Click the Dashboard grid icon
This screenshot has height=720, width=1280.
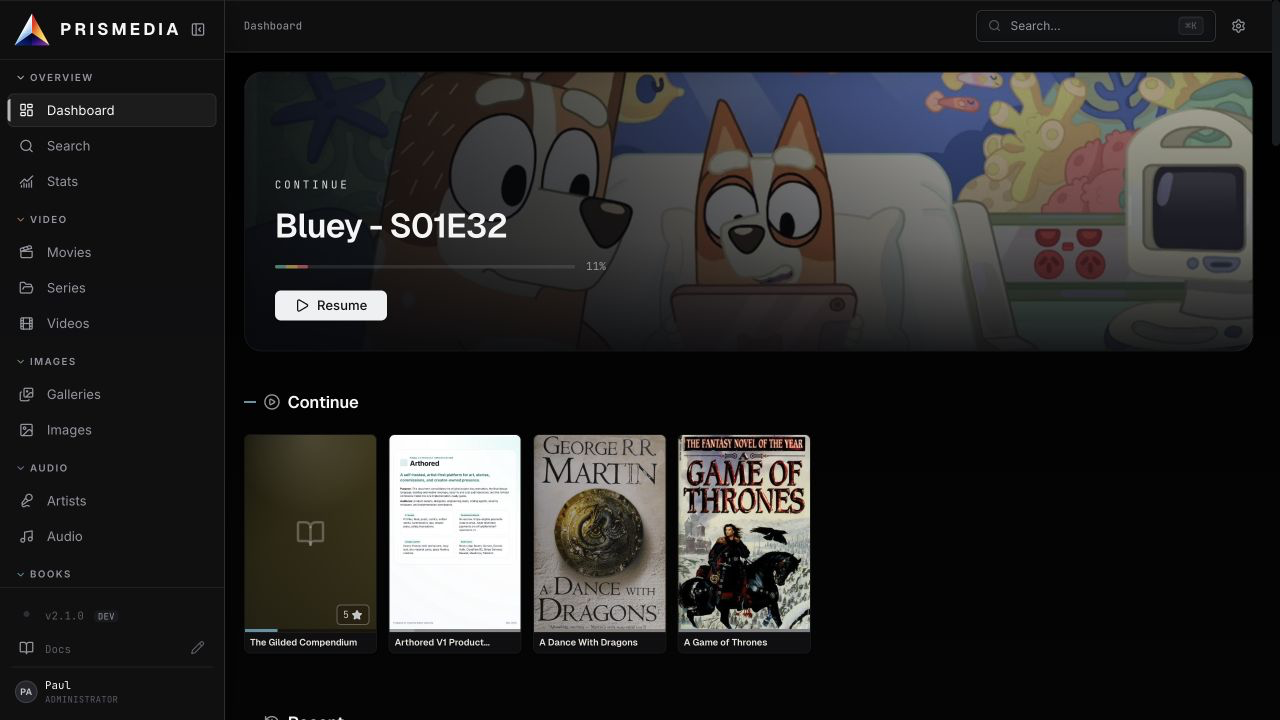point(27,110)
